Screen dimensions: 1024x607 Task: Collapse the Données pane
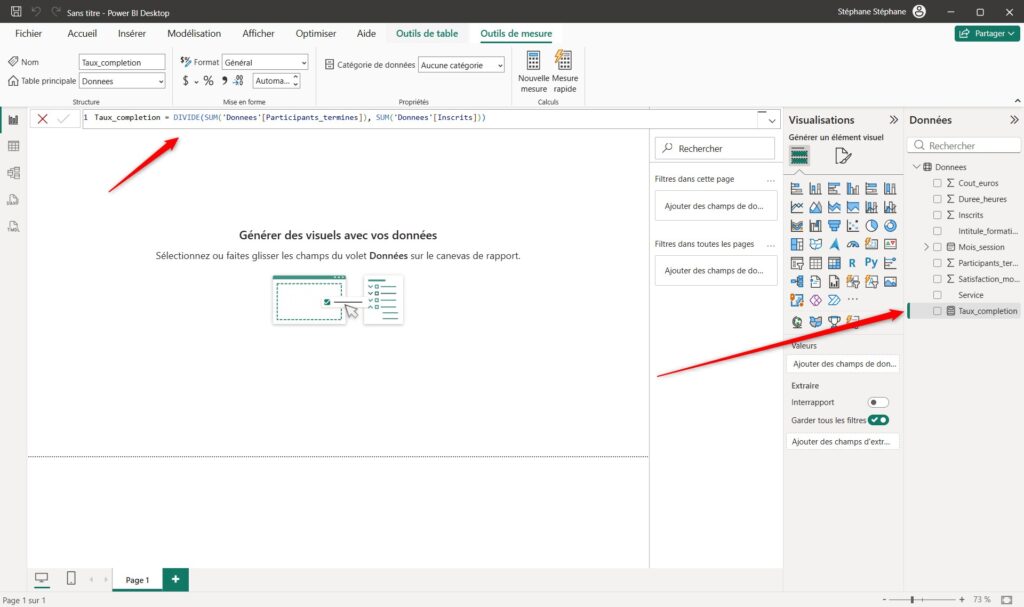(x=1014, y=120)
